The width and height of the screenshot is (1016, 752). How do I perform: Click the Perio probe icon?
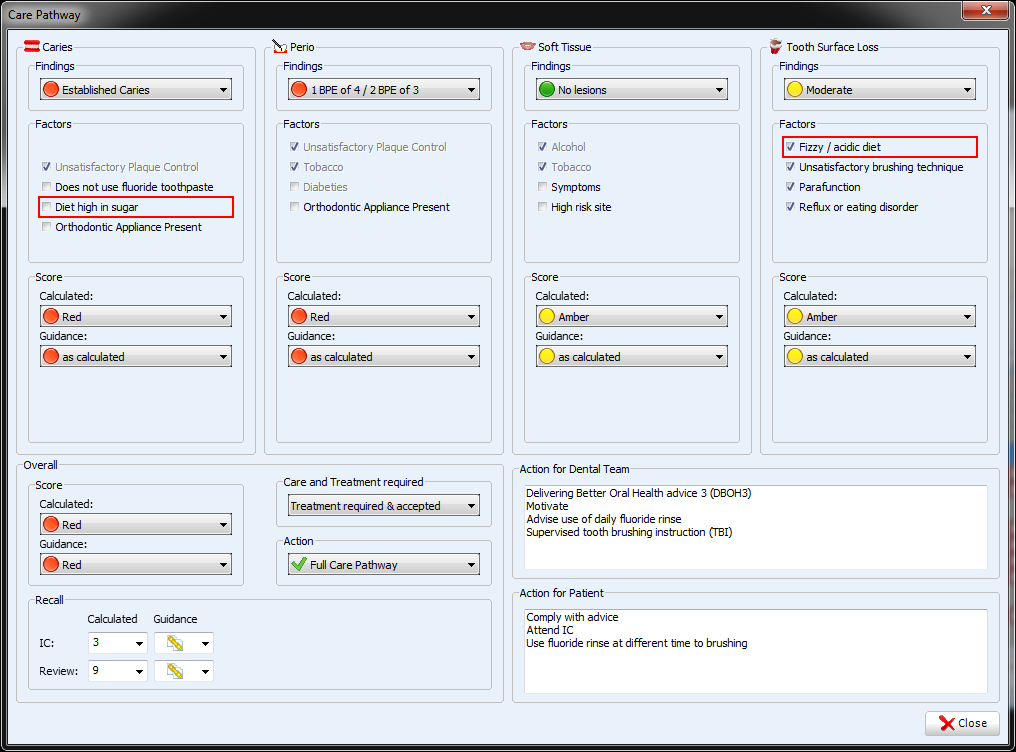[x=279, y=46]
